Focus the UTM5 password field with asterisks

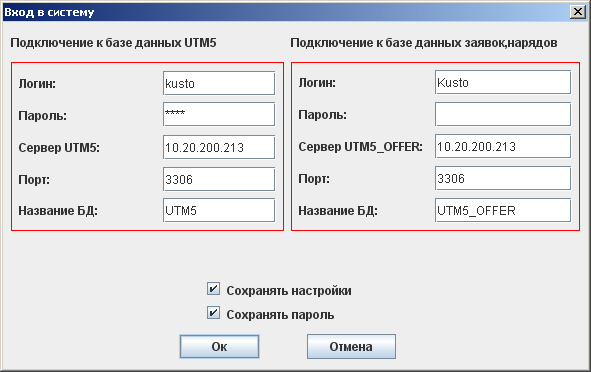pos(219,115)
